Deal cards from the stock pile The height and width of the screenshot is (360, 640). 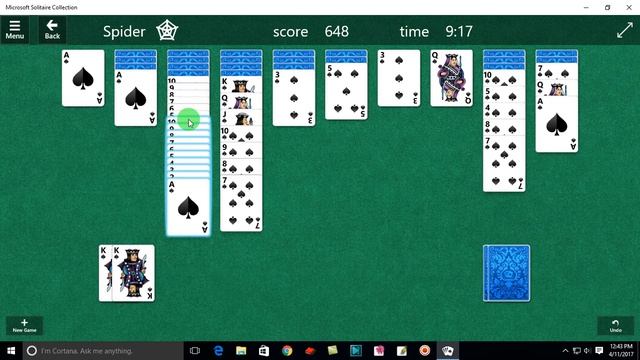(506, 273)
